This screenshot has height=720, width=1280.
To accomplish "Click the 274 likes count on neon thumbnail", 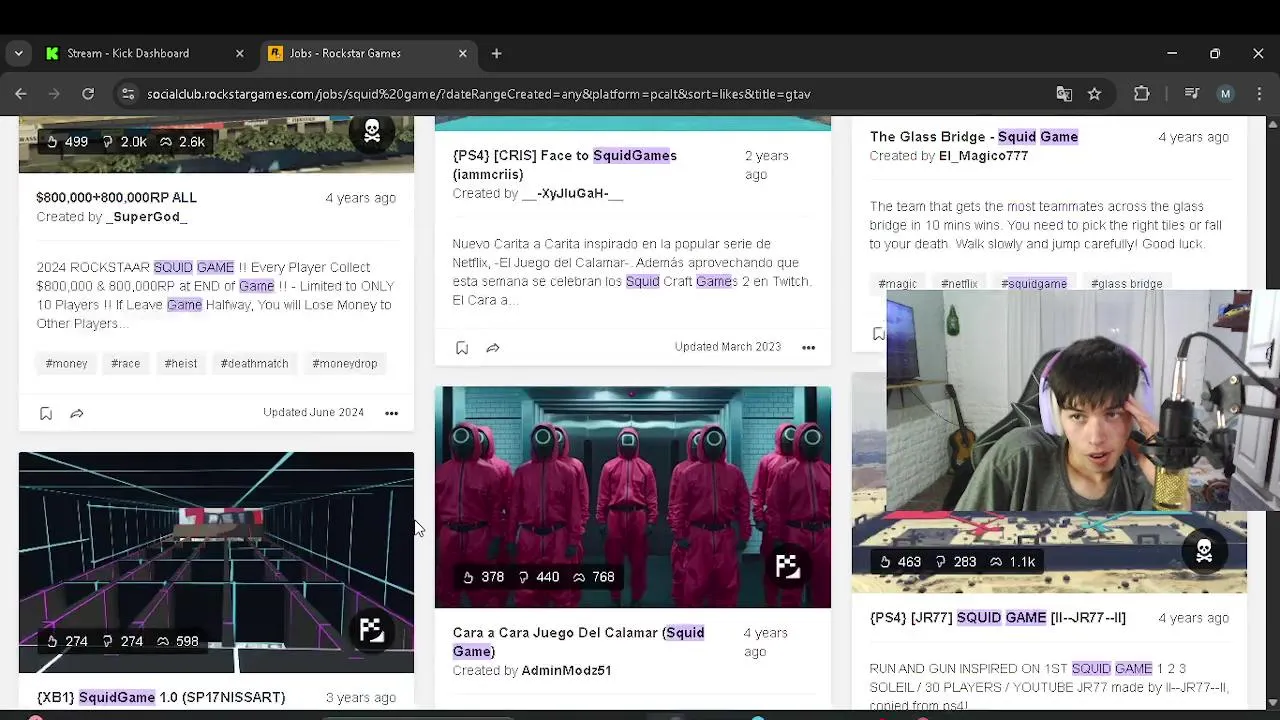I will click(x=67, y=641).
